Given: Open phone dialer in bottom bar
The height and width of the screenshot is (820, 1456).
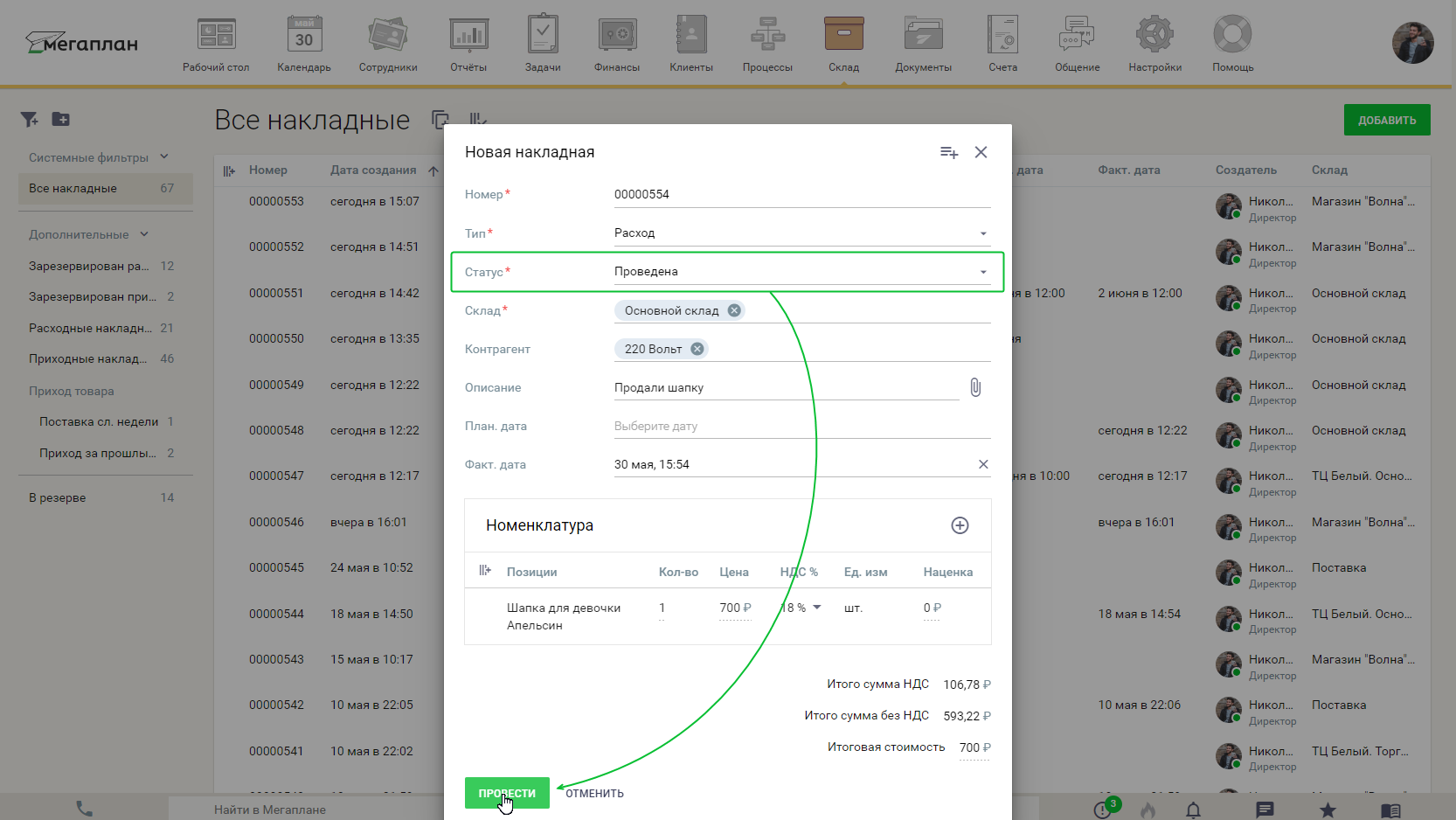Looking at the screenshot, I should pos(84,809).
